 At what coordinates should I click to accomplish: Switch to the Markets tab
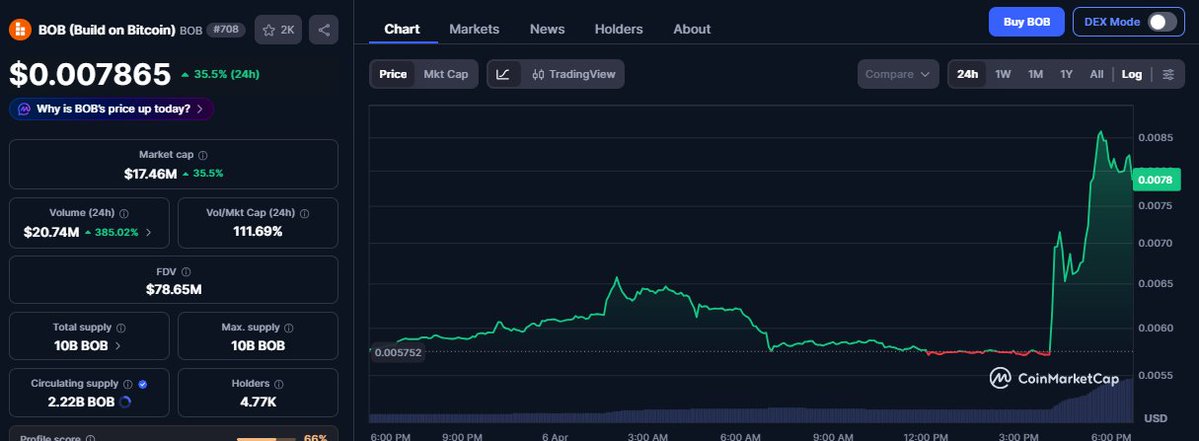coord(474,29)
